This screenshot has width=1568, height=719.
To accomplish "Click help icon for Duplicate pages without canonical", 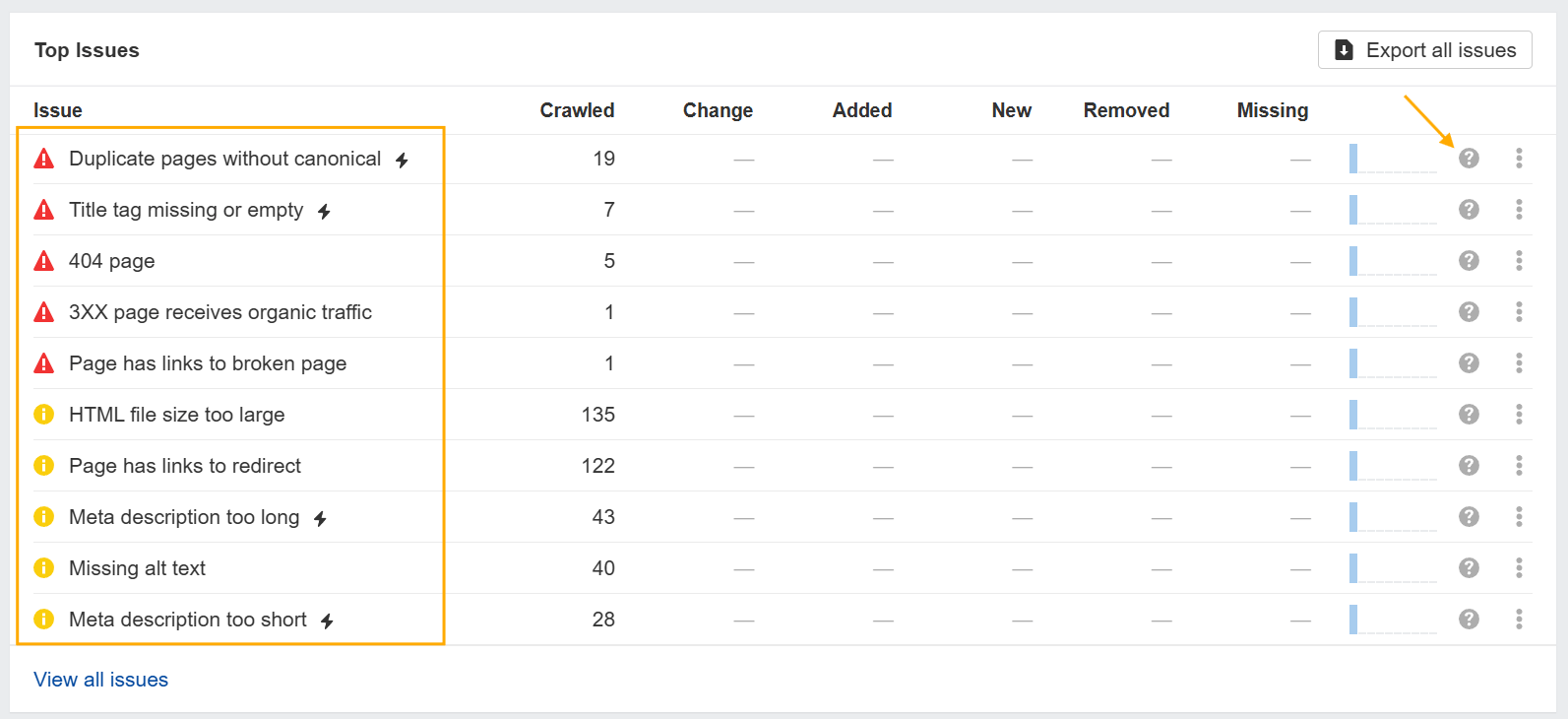I will (x=1469, y=159).
